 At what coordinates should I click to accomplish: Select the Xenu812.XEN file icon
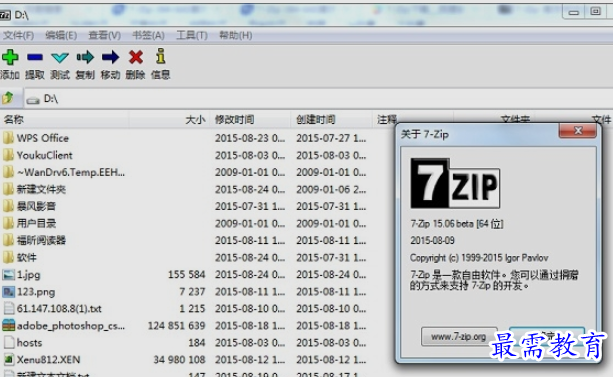pyautogui.click(x=9, y=359)
